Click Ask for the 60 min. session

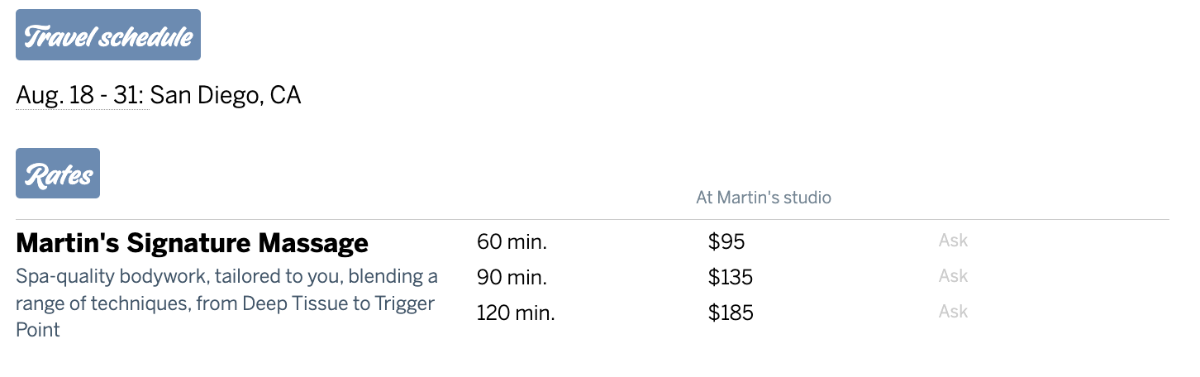(x=953, y=240)
